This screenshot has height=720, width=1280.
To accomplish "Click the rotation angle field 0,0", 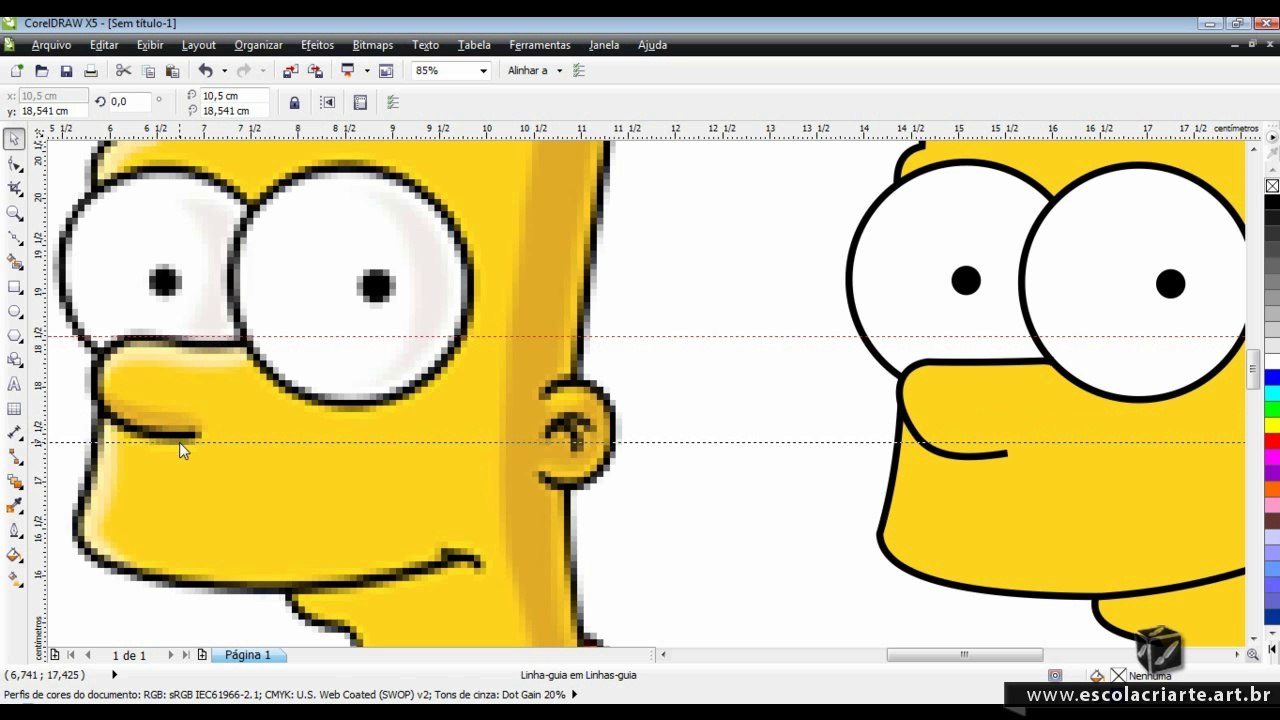I will click(x=130, y=102).
